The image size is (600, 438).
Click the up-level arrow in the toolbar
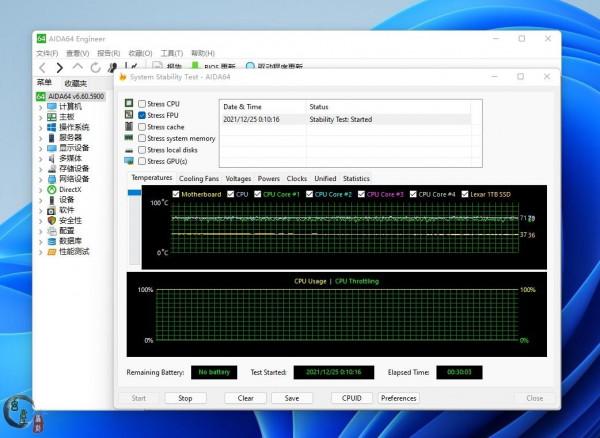(78, 68)
